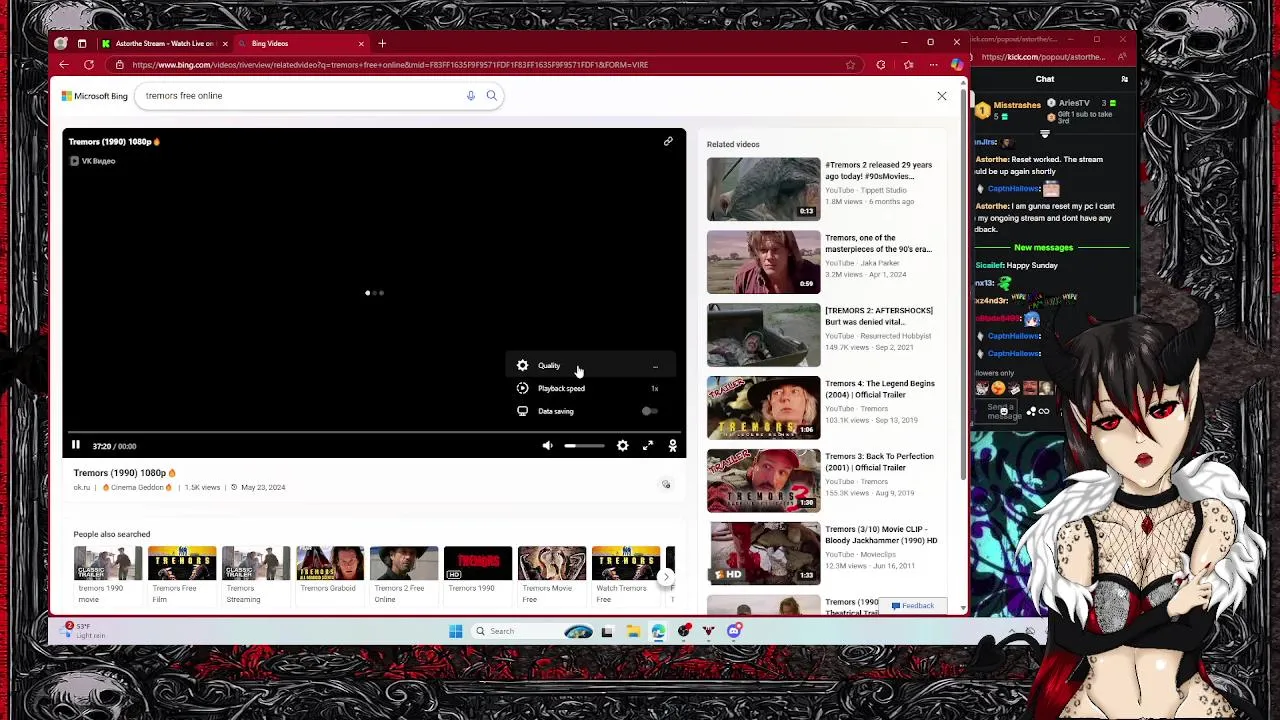
Task: Play 'Tremors 2 released 29 years ago' video
Action: click(763, 189)
